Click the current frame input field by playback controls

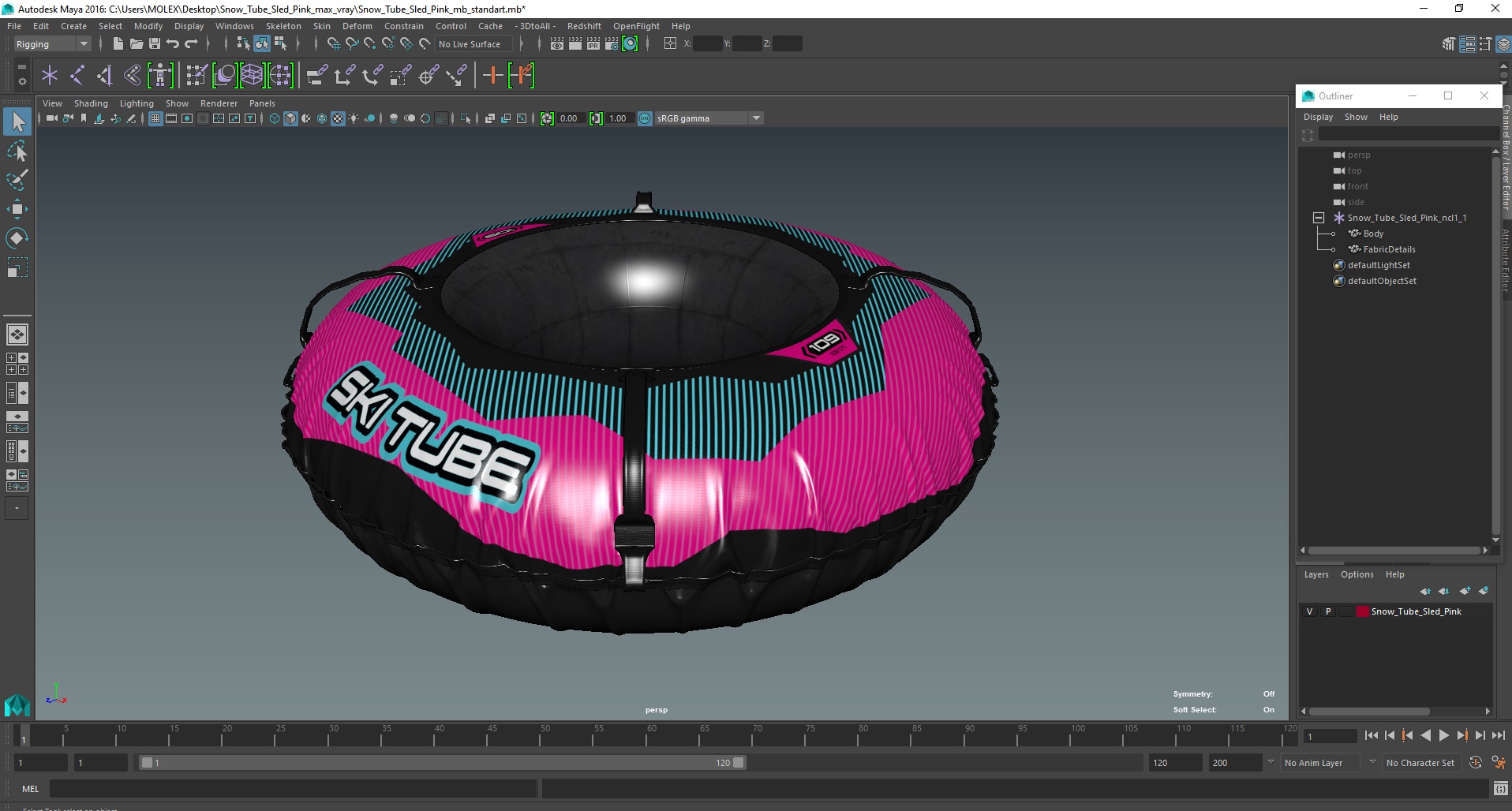coord(1330,736)
